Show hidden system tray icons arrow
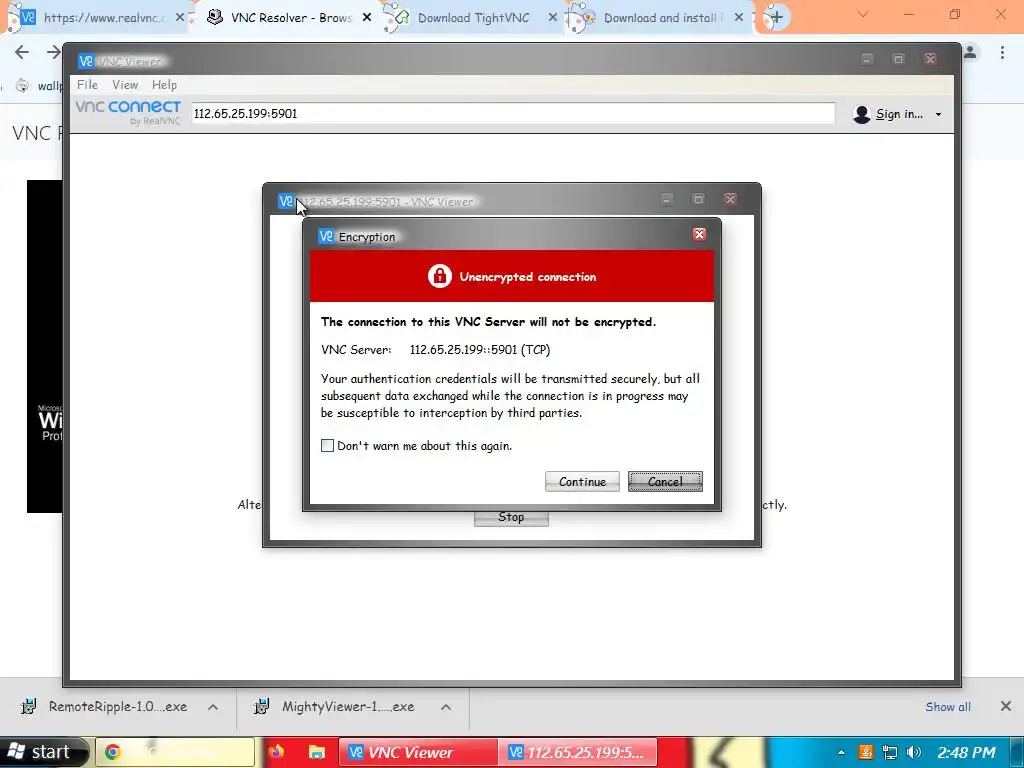Screen dimensions: 1024x768 coord(841,752)
